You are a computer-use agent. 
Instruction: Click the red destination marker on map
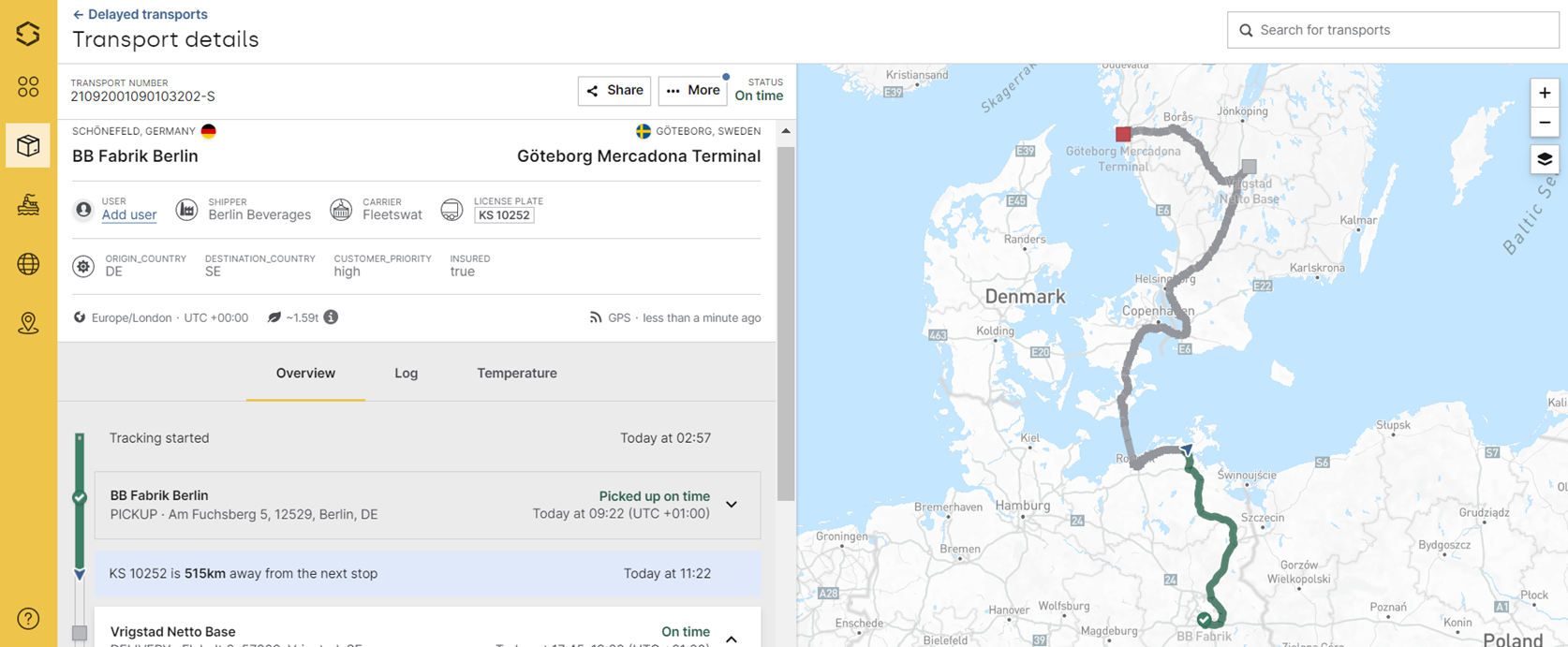coord(1123,134)
